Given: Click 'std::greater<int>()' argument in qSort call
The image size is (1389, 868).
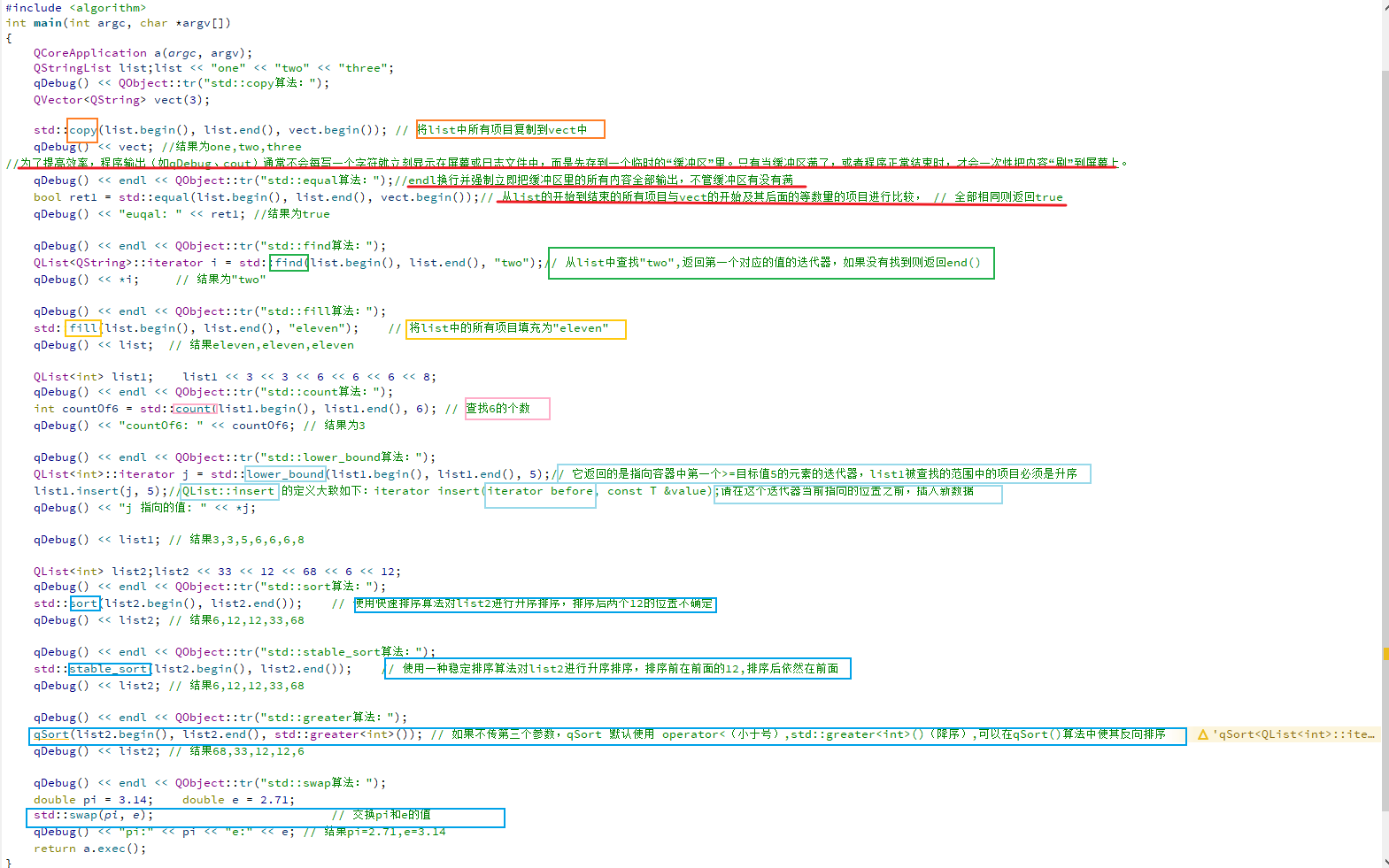Looking at the screenshot, I should [345, 734].
